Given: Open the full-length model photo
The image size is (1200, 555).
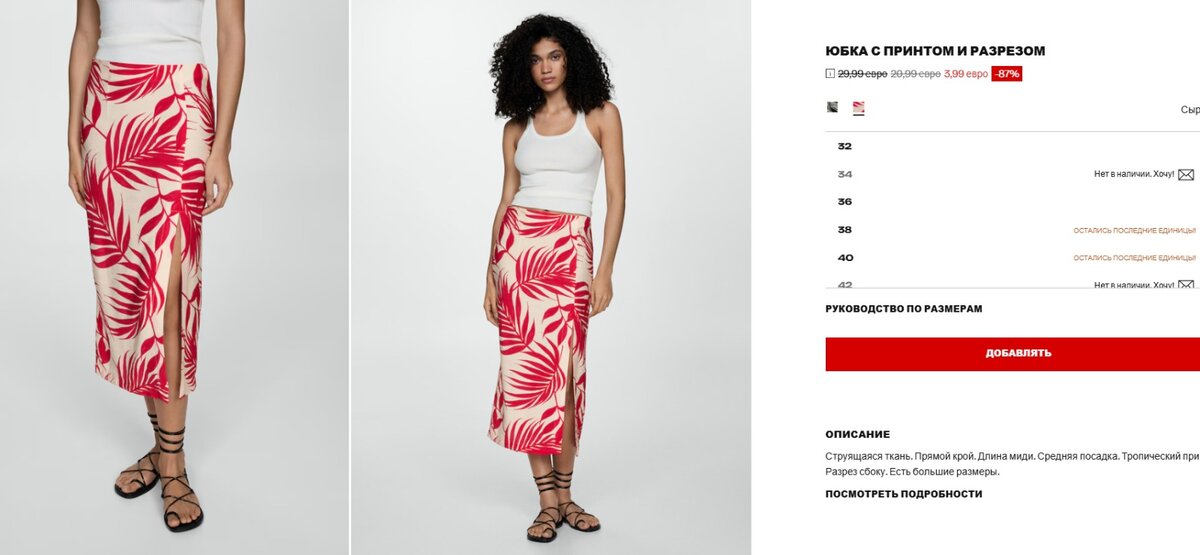Looking at the screenshot, I should (x=550, y=277).
